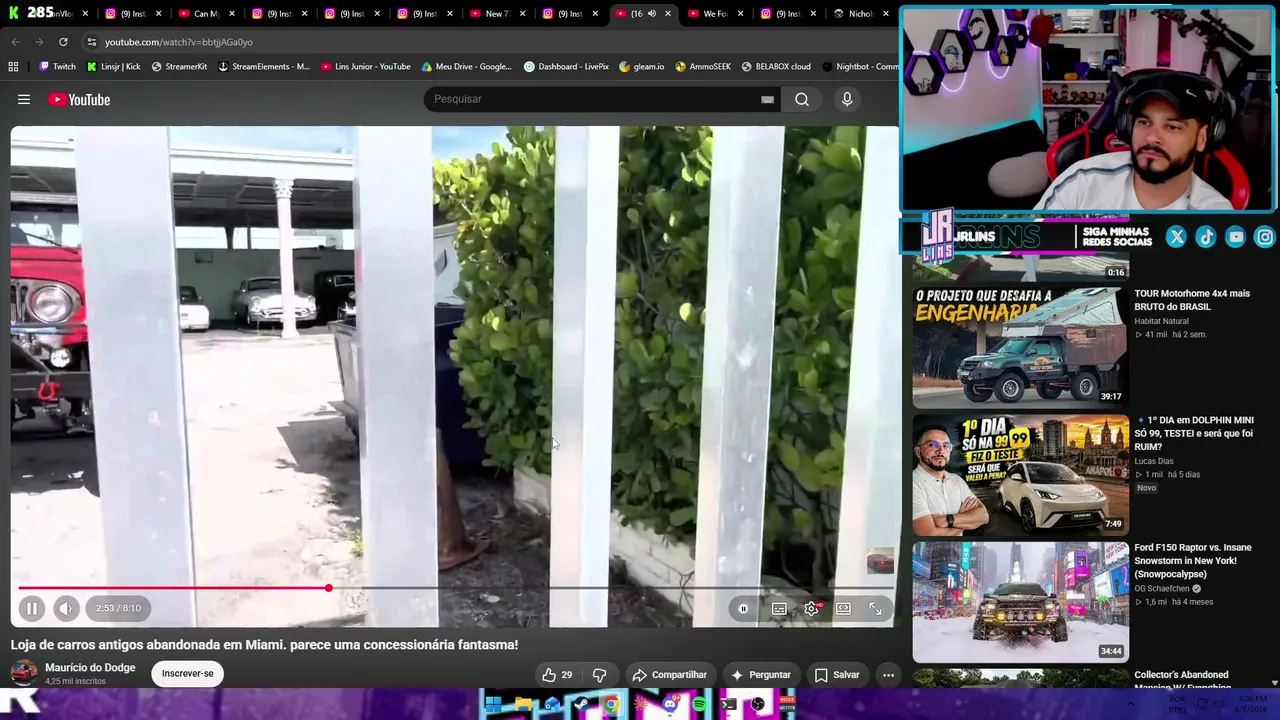This screenshot has height=720, width=1280.
Task: Toggle the autoplay switch in player
Action: [x=743, y=608]
